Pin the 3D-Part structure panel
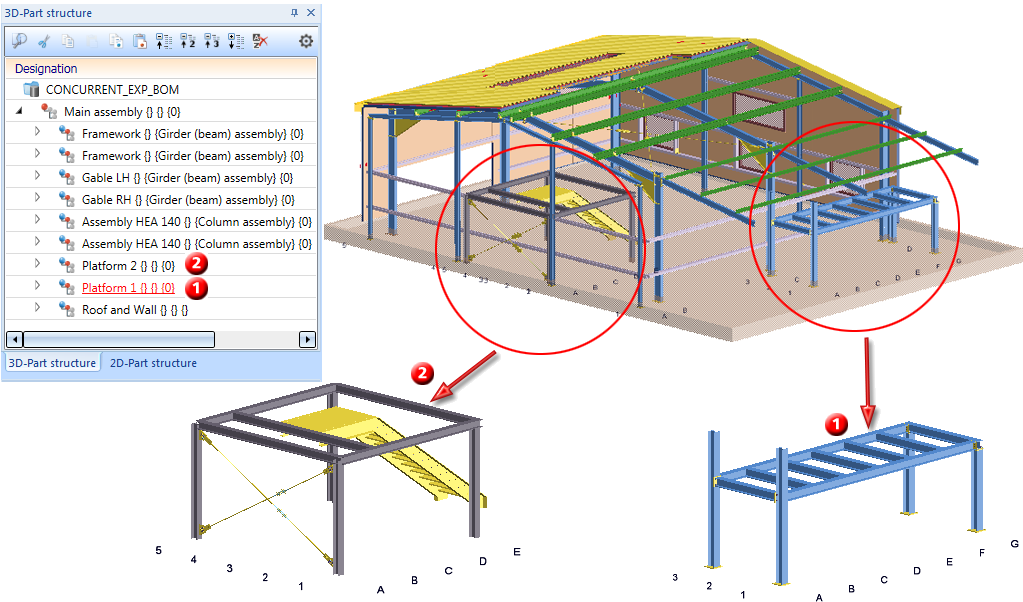This screenshot has width=1023, height=602. pos(294,12)
